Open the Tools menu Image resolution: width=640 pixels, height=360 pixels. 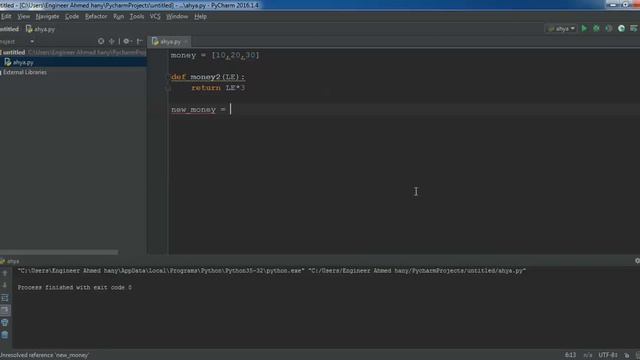tap(137, 17)
